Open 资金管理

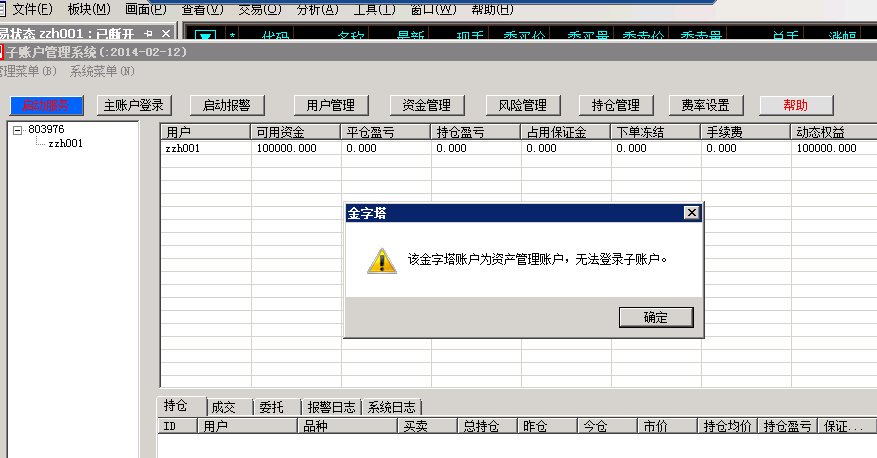426,105
